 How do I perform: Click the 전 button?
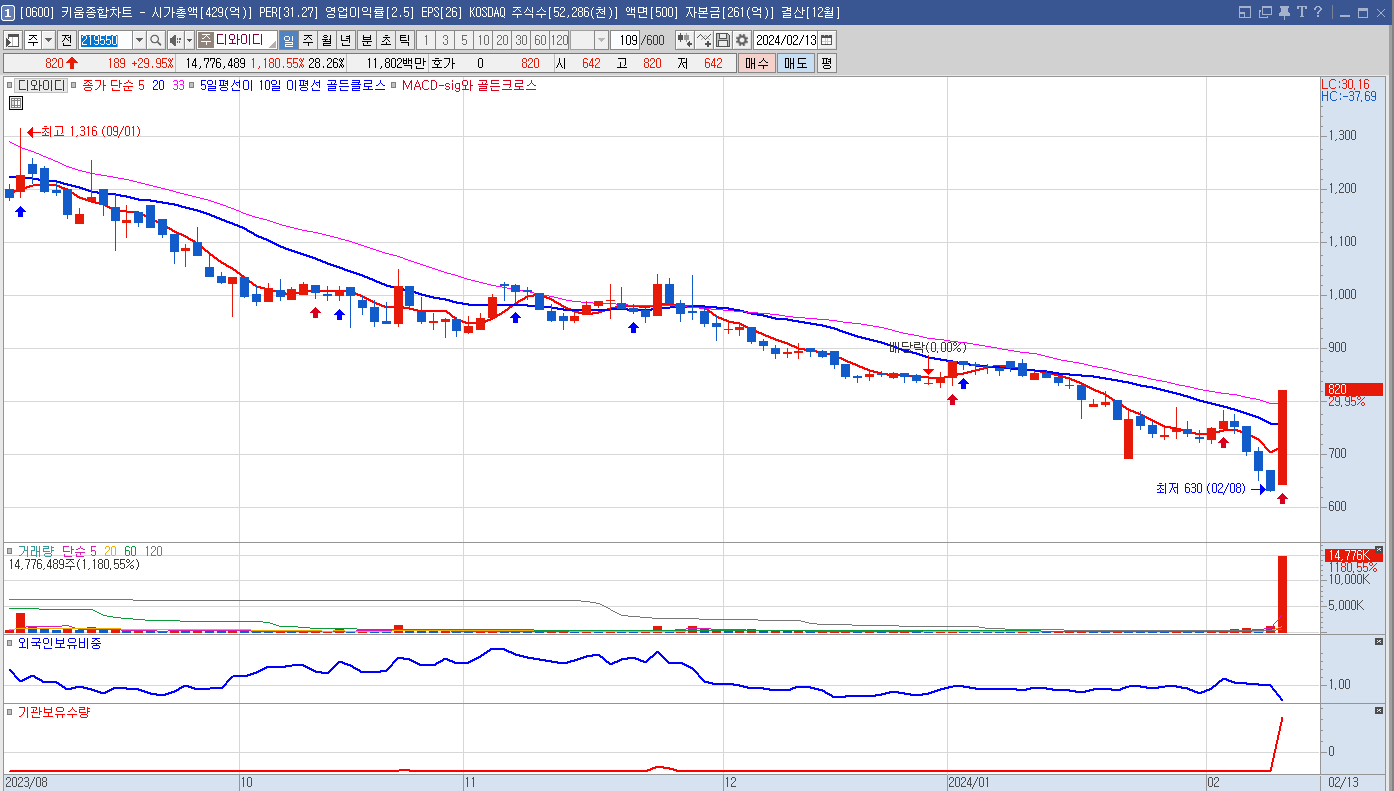point(66,40)
